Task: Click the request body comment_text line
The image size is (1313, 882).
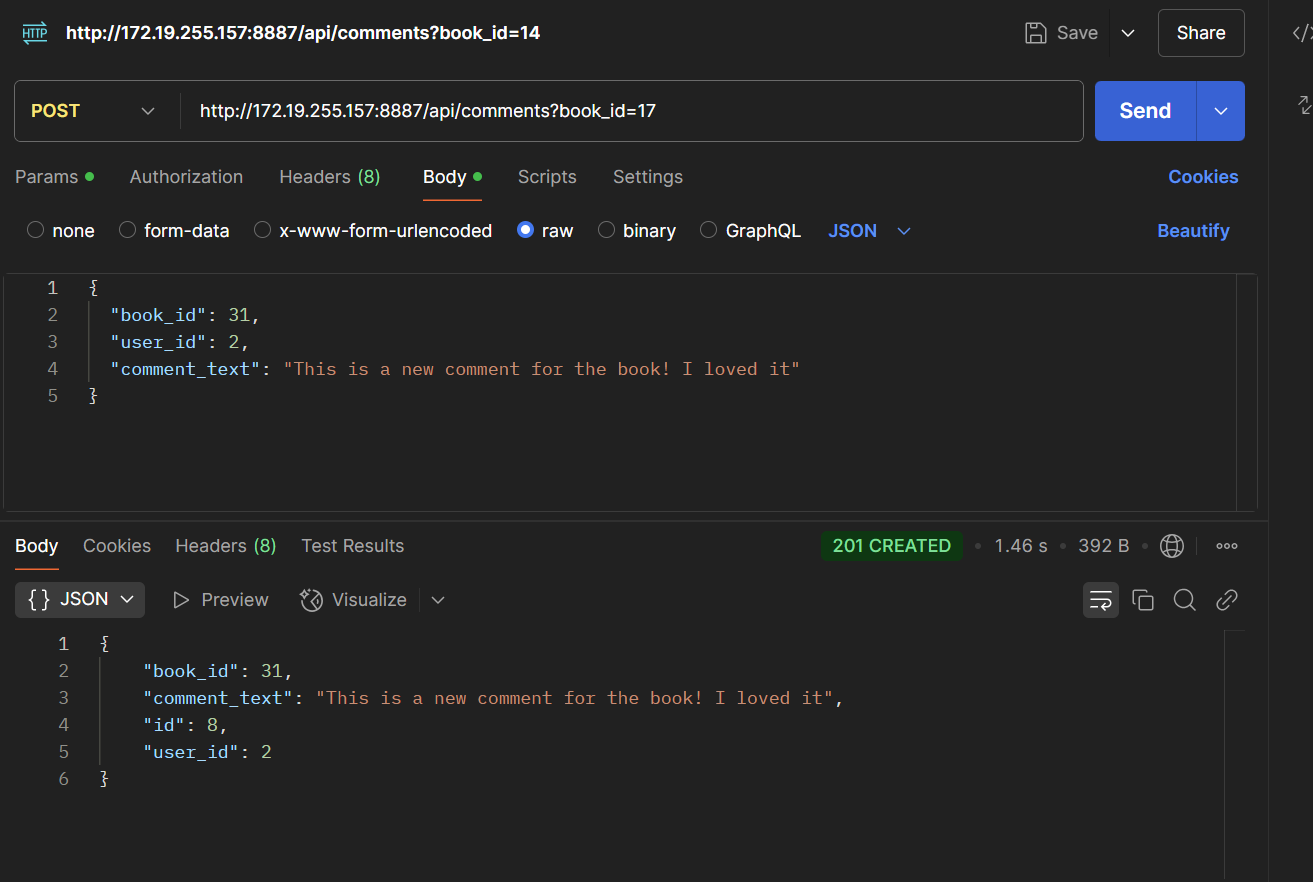Action: pyautogui.click(x=455, y=369)
